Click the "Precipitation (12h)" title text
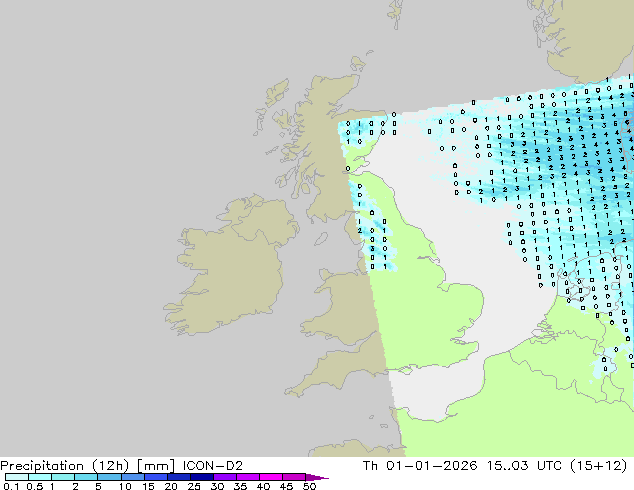Viewport: 634px width, 490px height. (x=65, y=466)
